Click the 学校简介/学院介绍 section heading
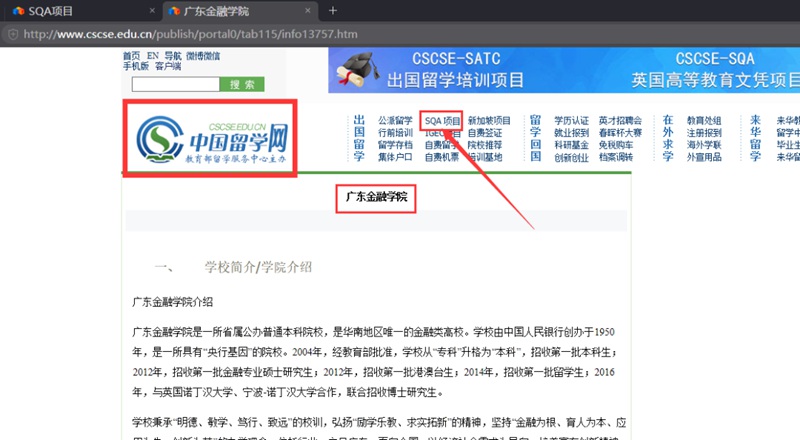This screenshot has height=440, width=800. (x=258, y=267)
